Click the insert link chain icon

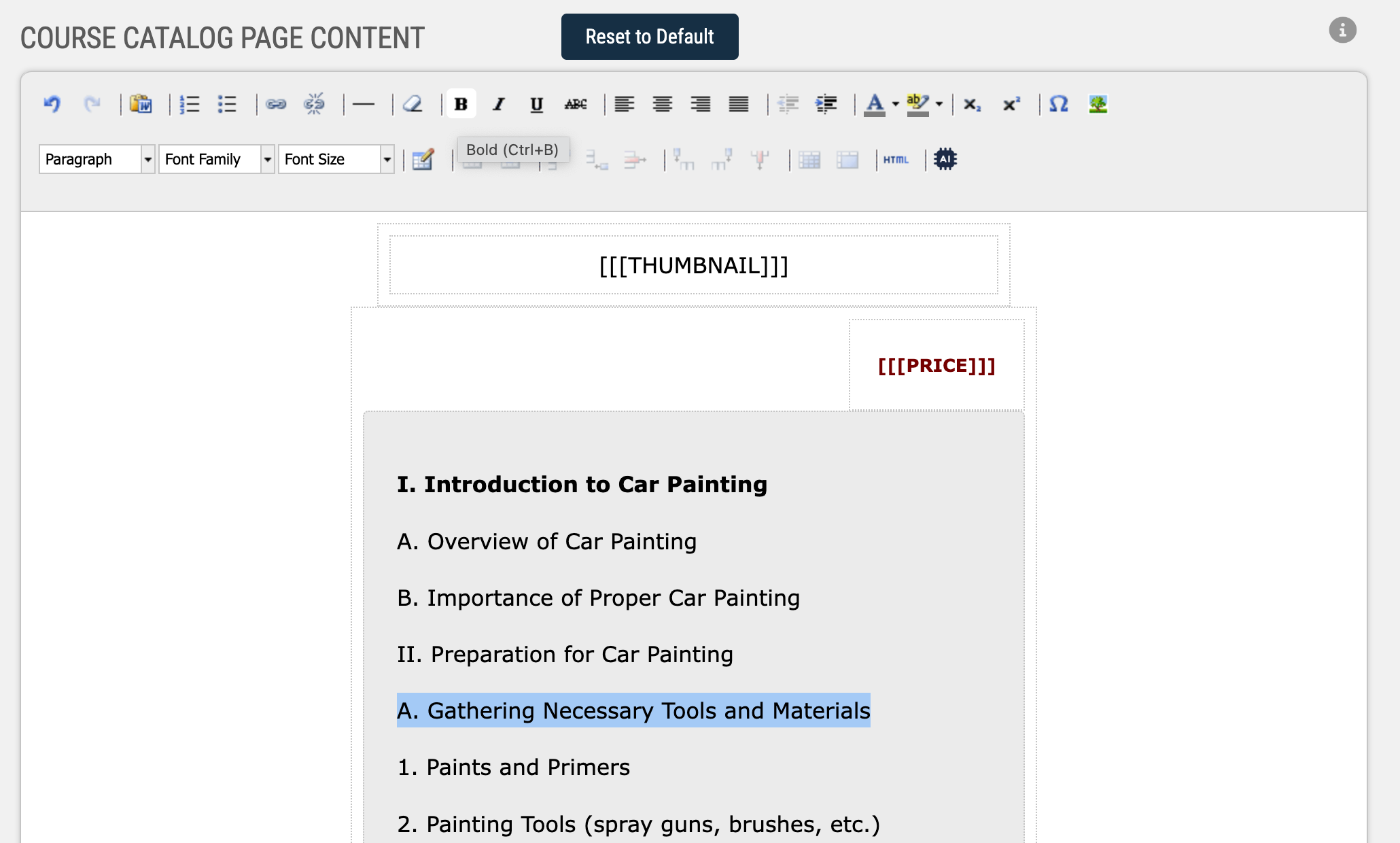tap(276, 104)
